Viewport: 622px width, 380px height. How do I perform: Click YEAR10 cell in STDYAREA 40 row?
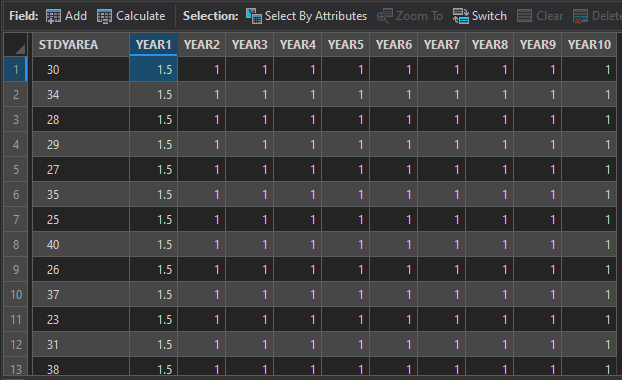pos(589,244)
